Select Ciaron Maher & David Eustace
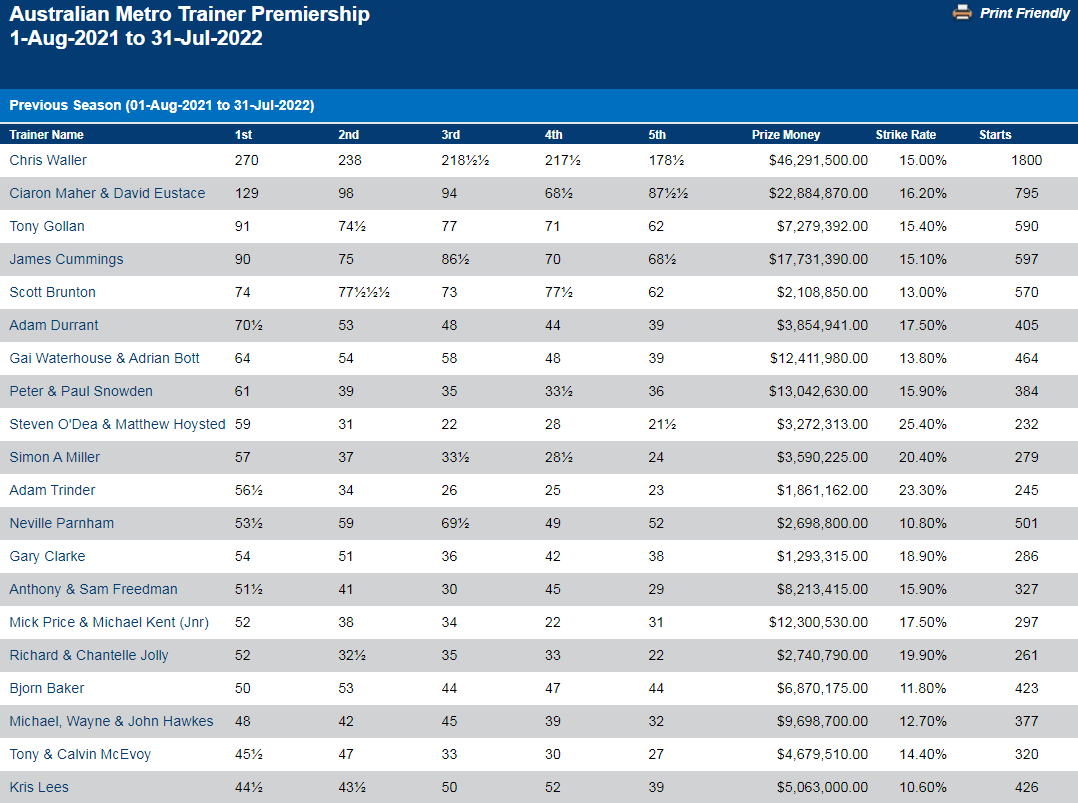Viewport: 1078px width, 803px height. click(107, 193)
